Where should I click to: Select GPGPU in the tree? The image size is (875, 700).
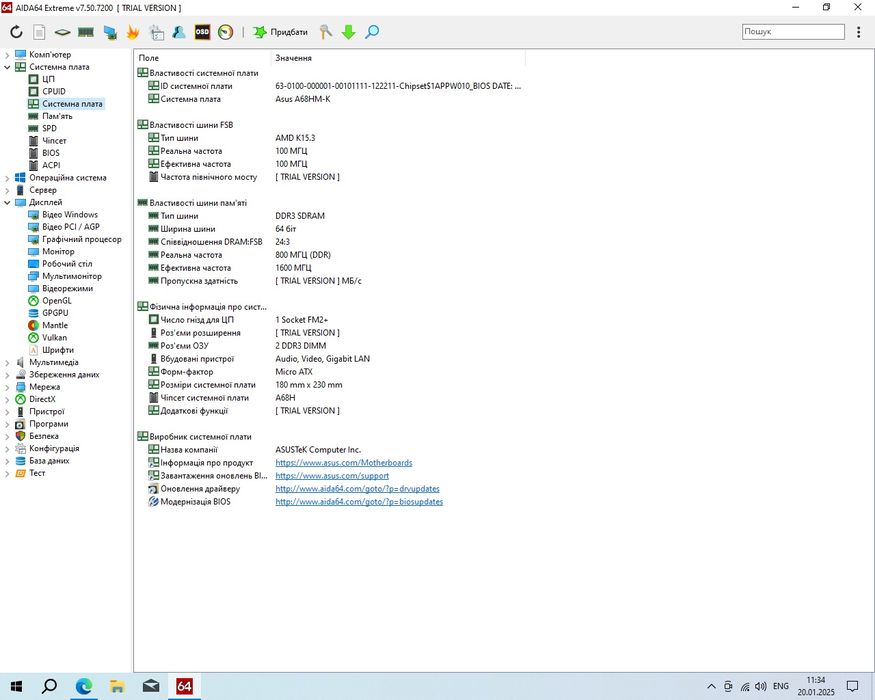coord(55,313)
